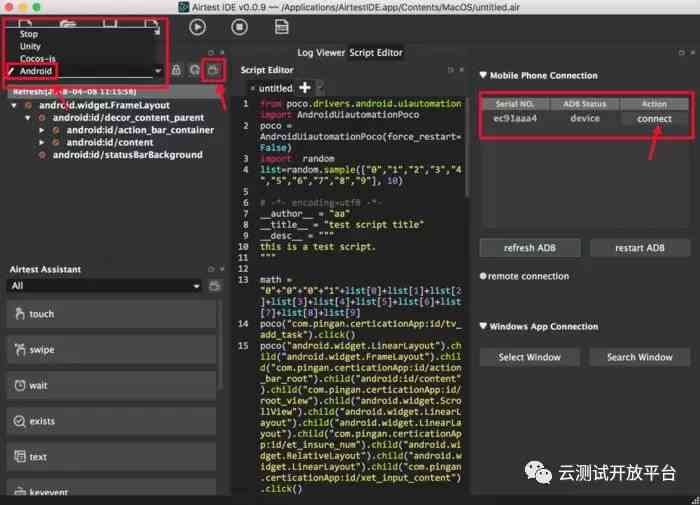Collapse android:id/decor_content_parent node
The image size is (700, 505).
pos(28,118)
